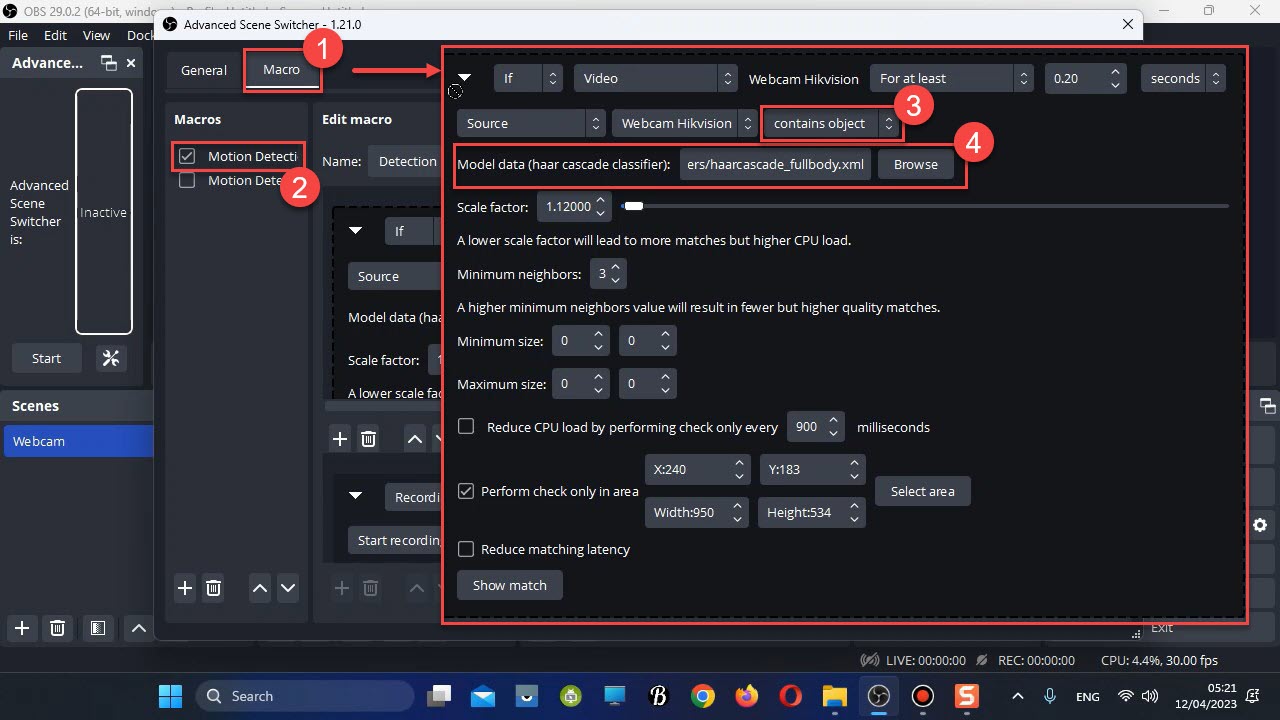Click the microphone icon in system tray

click(1050, 696)
